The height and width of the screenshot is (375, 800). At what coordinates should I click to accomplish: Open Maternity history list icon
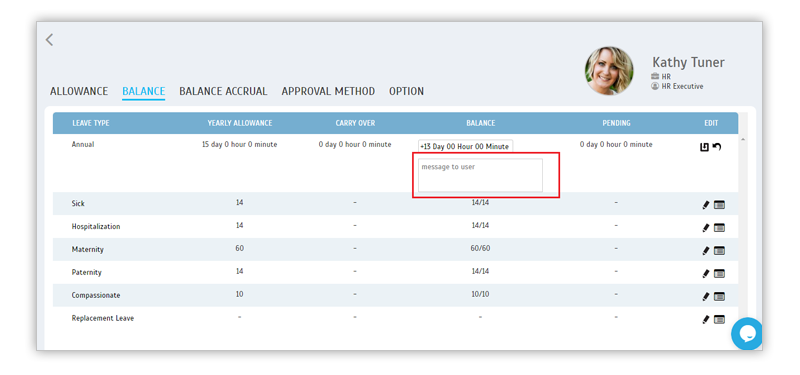click(719, 251)
